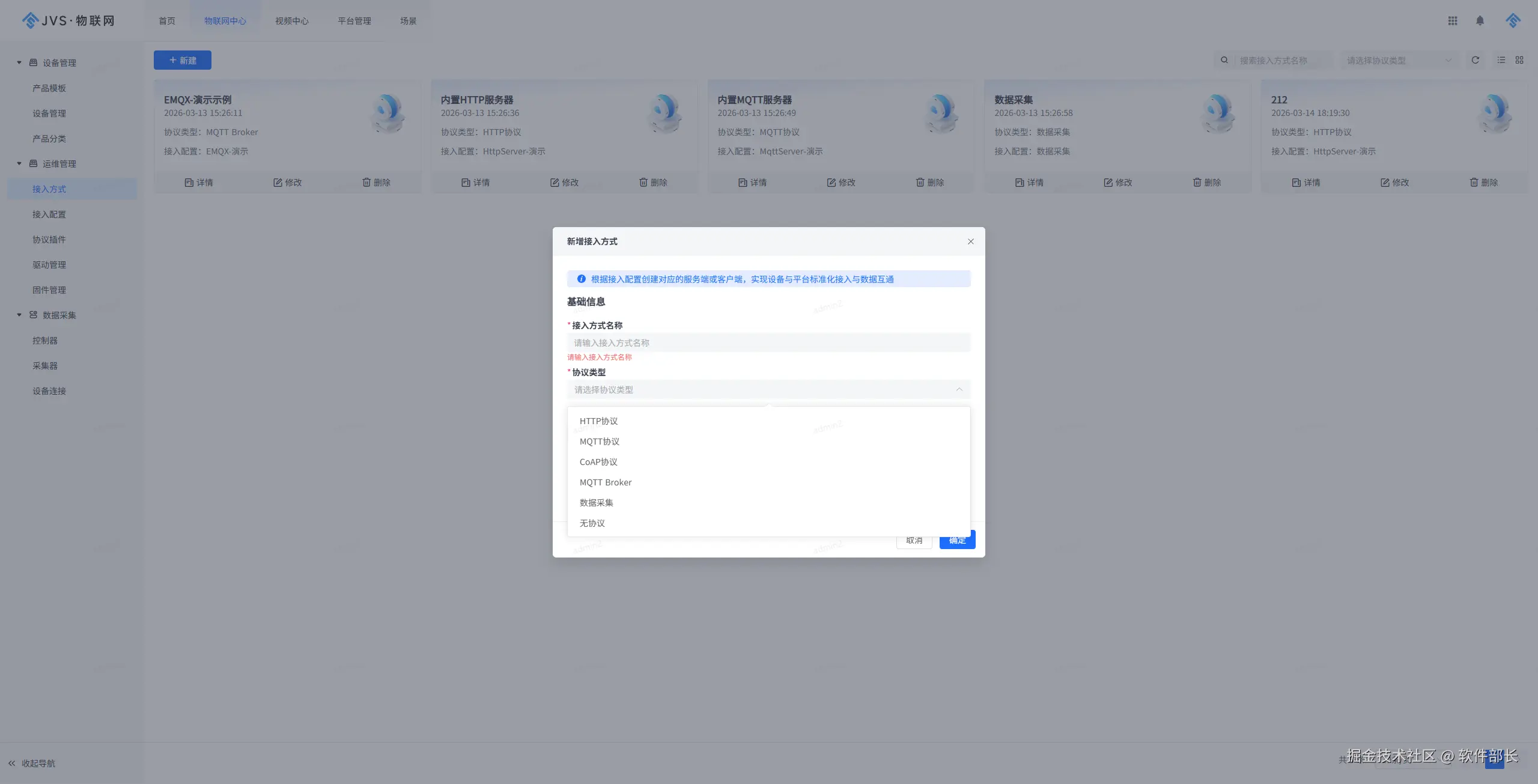Open the apps grid icon

(1453, 21)
